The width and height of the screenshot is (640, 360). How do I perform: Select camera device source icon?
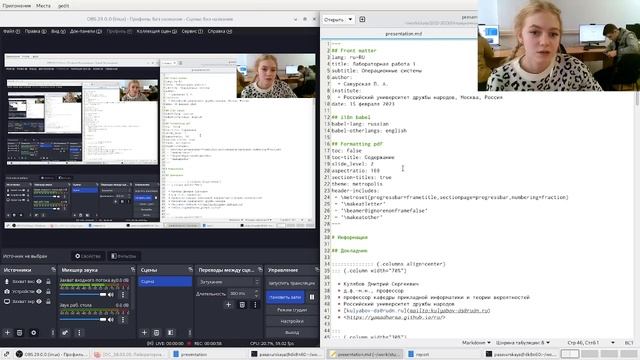[x=7, y=291]
